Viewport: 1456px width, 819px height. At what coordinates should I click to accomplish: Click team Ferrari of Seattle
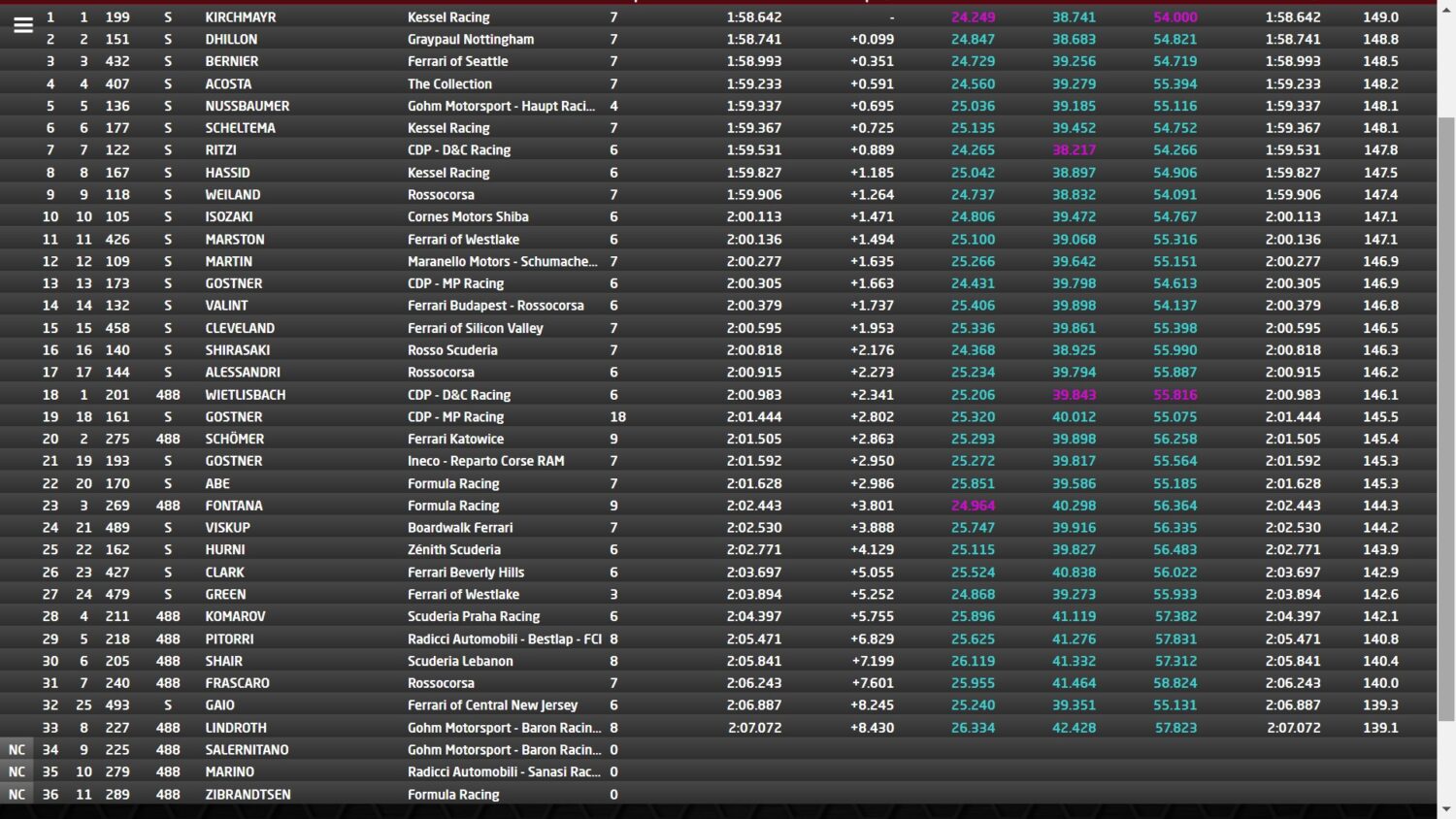(x=458, y=61)
